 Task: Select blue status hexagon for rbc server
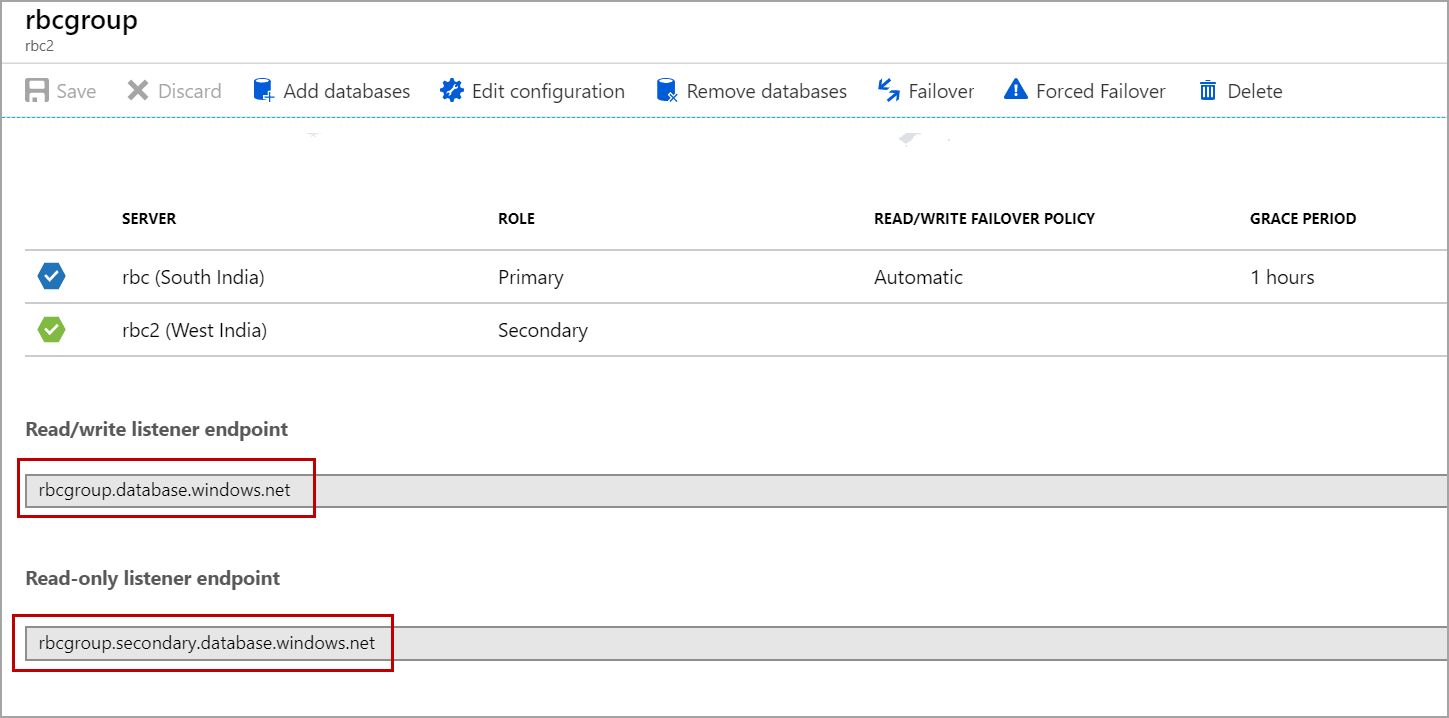click(x=51, y=277)
